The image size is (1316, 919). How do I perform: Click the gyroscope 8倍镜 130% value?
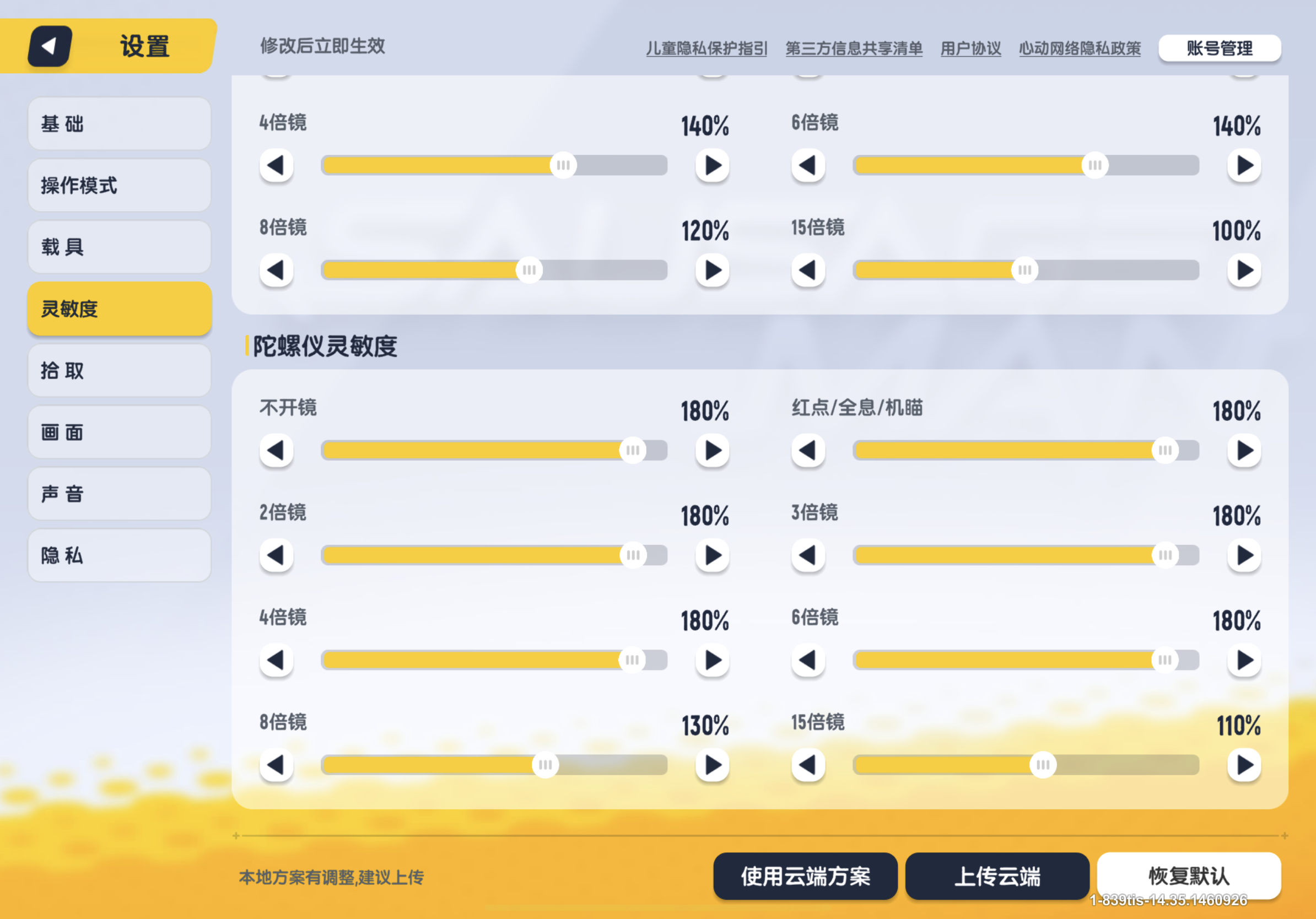pyautogui.click(x=705, y=726)
